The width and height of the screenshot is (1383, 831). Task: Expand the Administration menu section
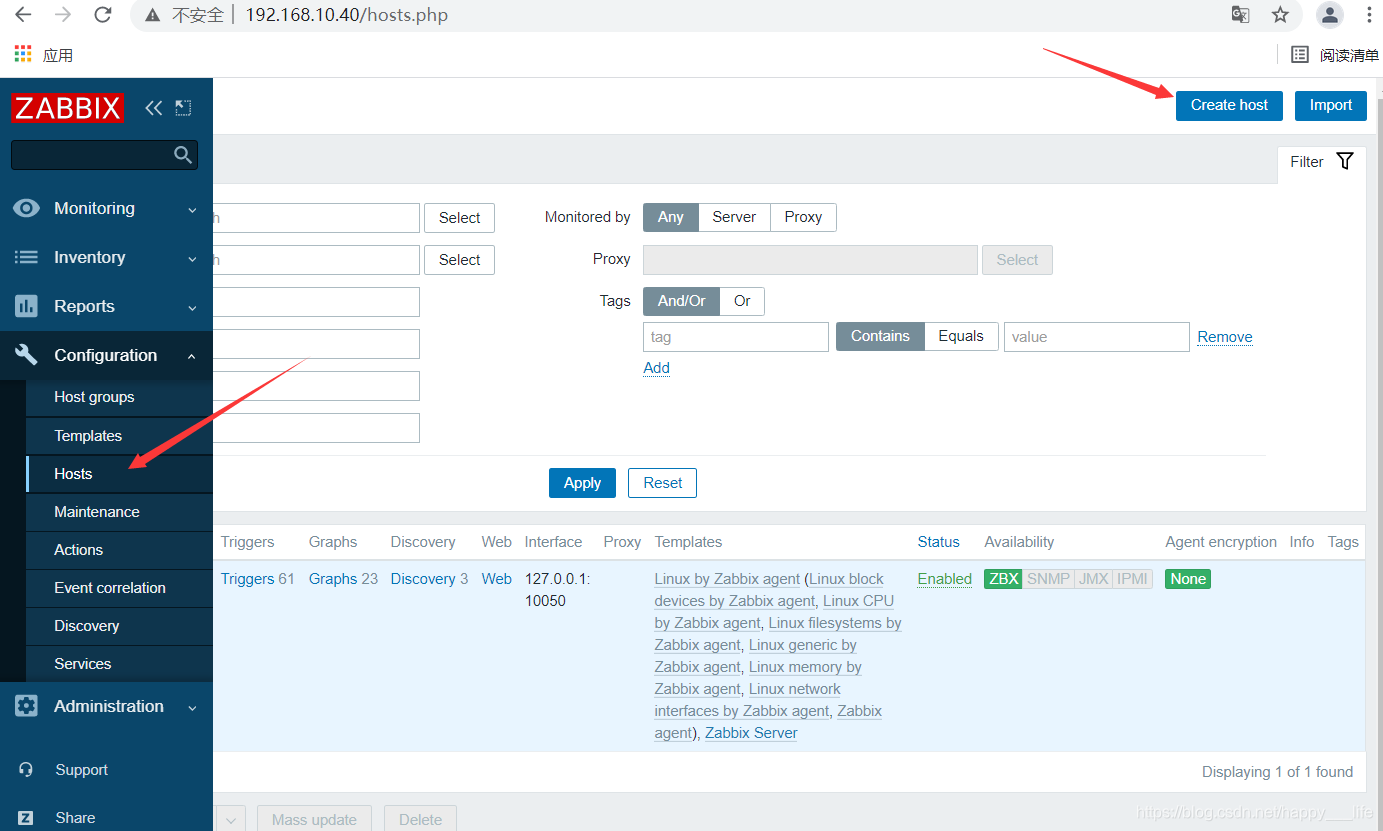[x=106, y=706]
